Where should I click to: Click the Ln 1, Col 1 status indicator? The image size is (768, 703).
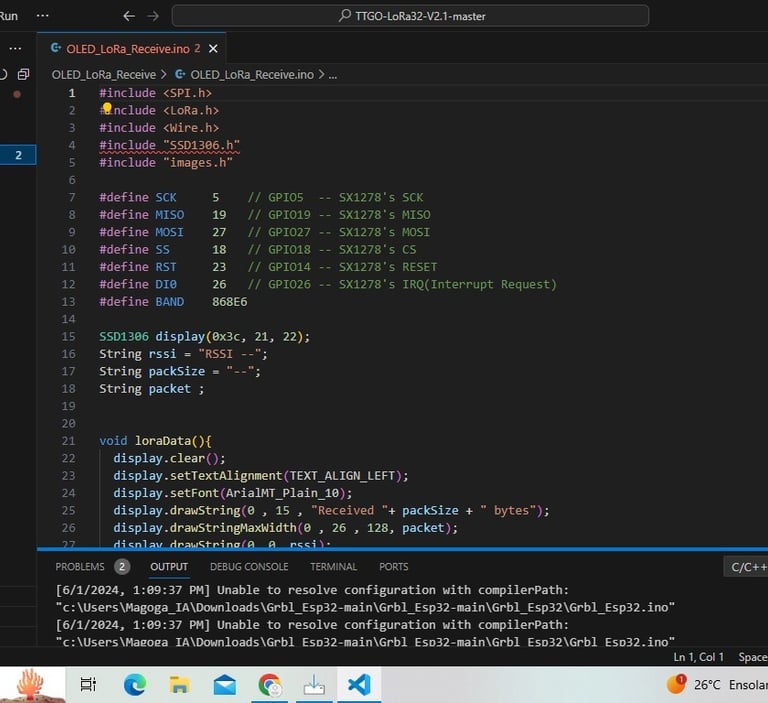point(698,657)
